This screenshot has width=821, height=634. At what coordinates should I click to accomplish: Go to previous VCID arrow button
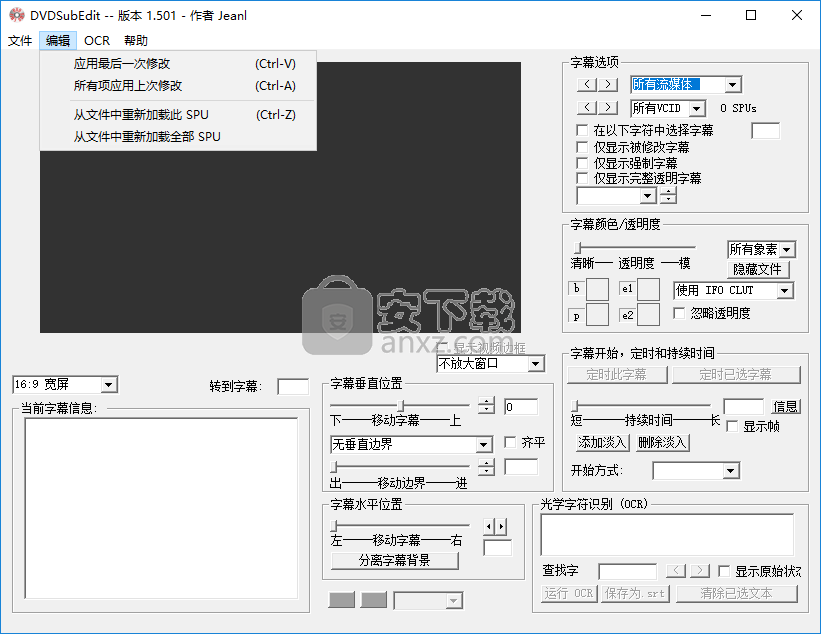[x=587, y=107]
